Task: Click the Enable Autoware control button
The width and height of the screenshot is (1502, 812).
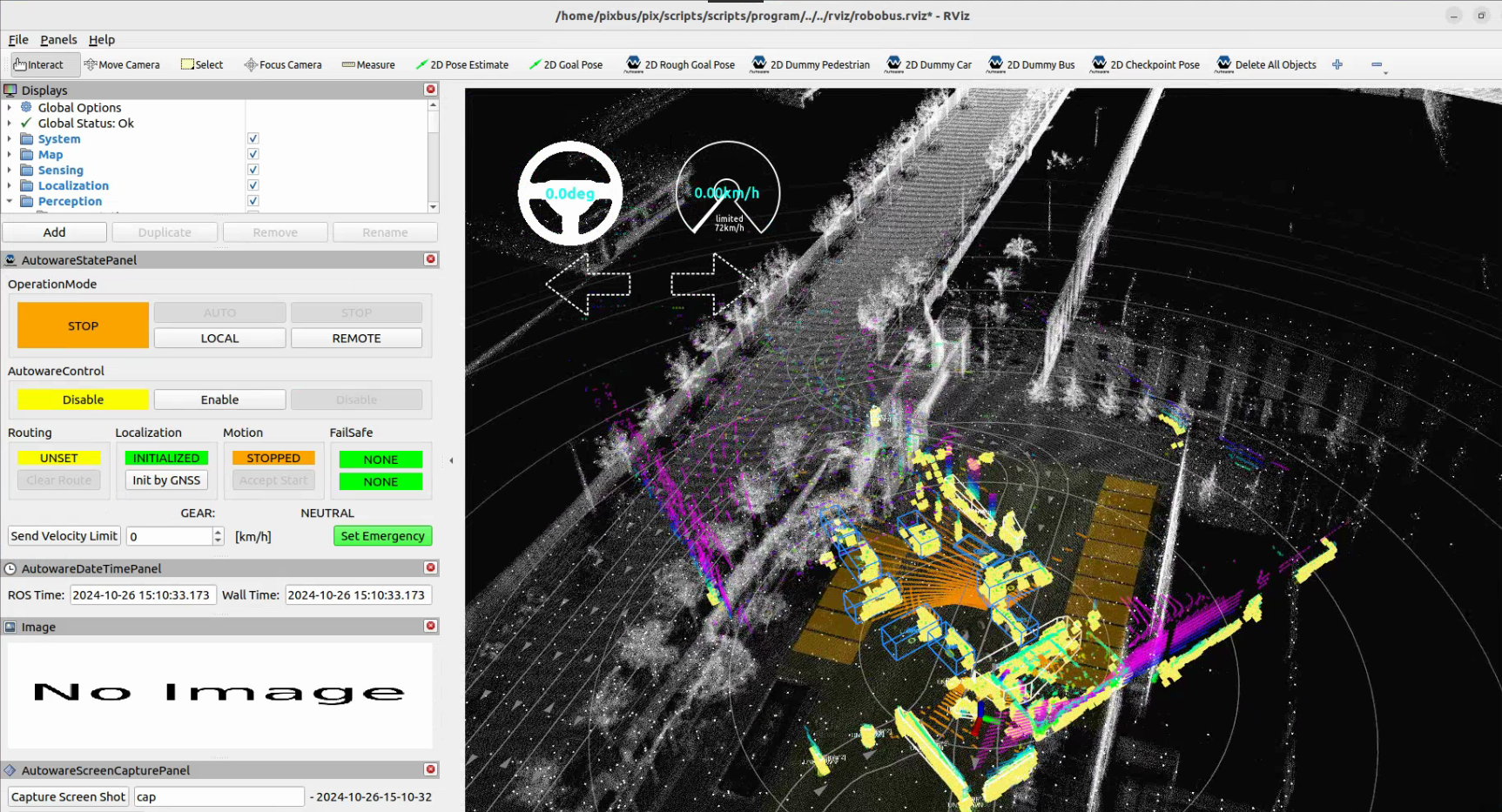Action: (219, 399)
